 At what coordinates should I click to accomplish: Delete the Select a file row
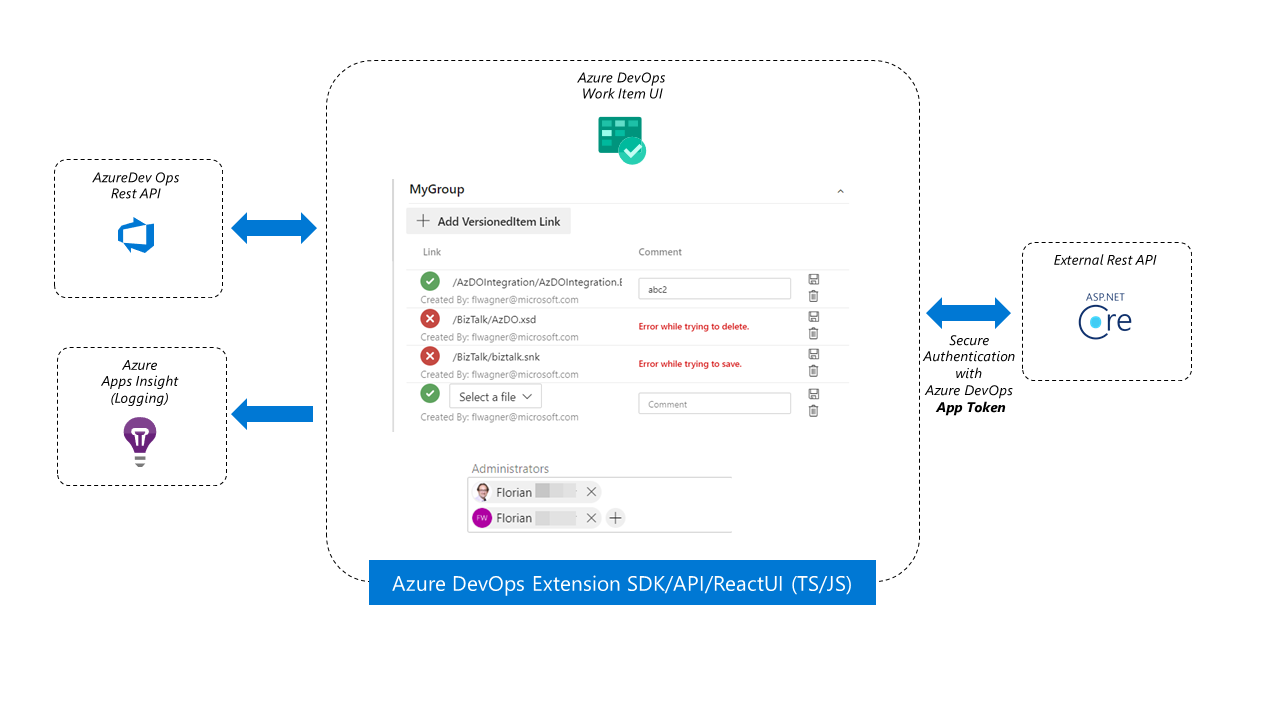(813, 411)
